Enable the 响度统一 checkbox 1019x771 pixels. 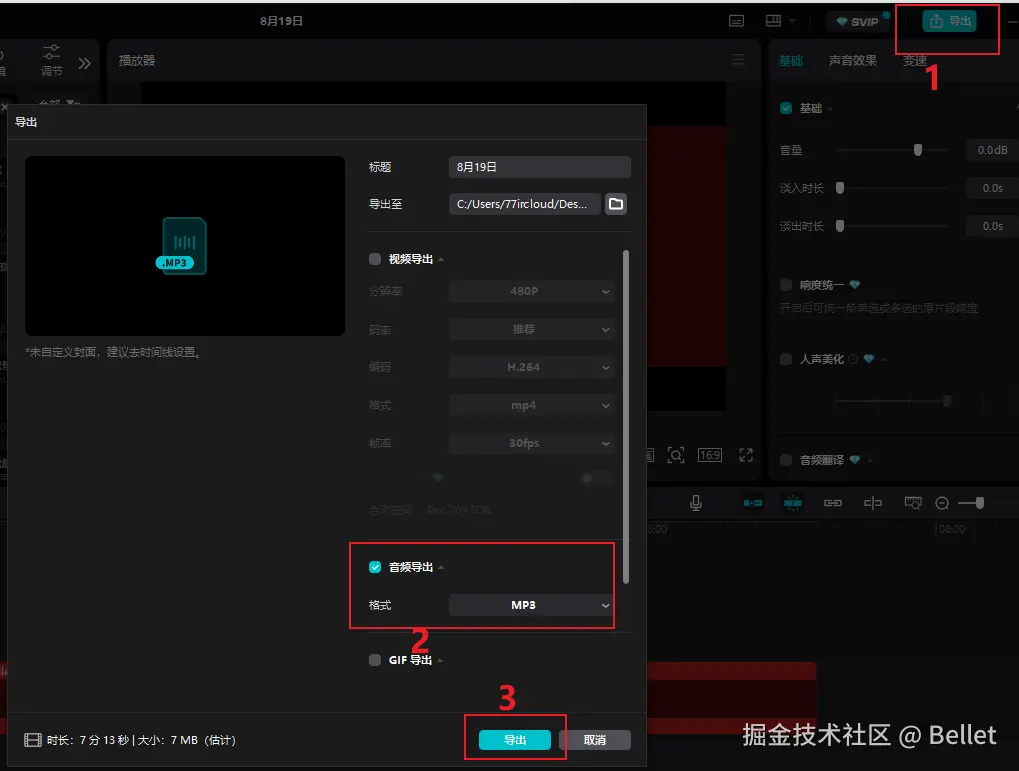786,285
